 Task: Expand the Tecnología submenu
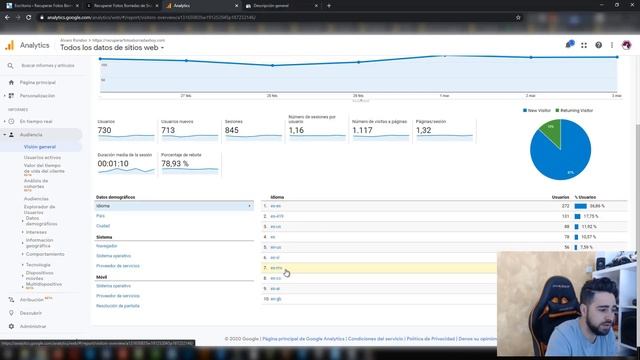(22, 264)
